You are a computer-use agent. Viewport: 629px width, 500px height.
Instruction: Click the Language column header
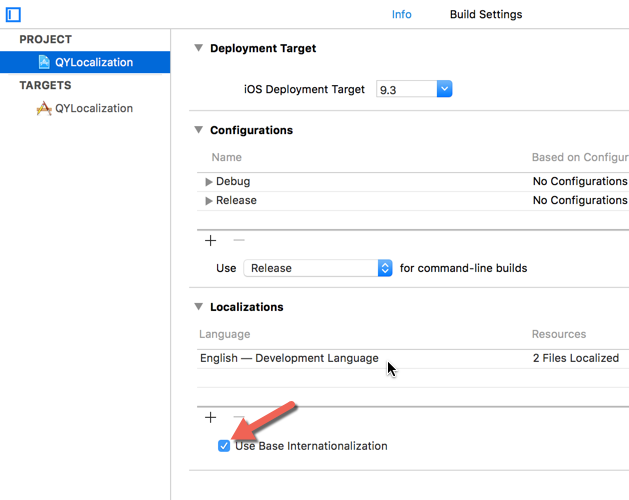[225, 334]
